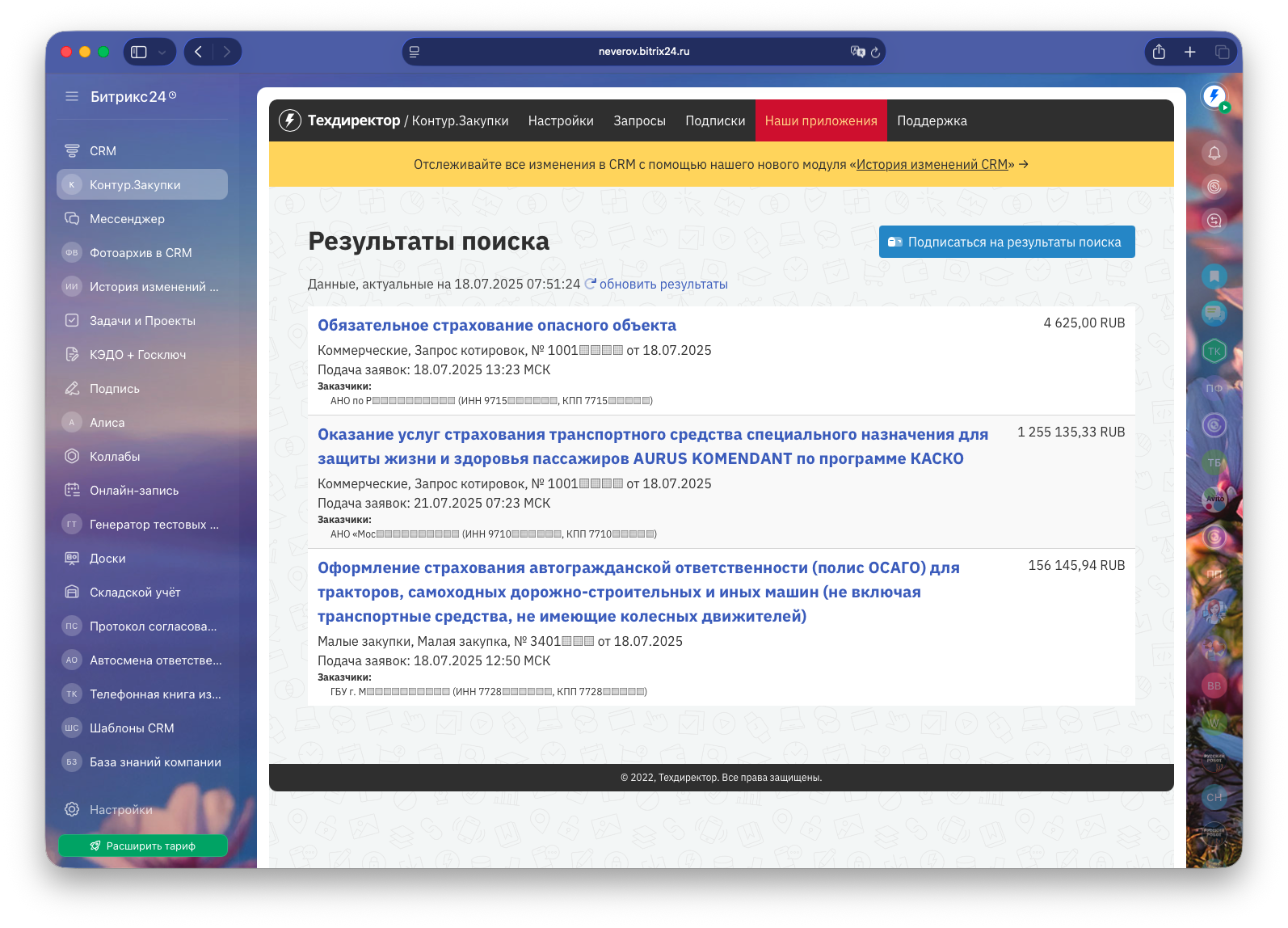Open the полис ОСАГО tender link
Image resolution: width=1288 pixels, height=928 pixels.
click(638, 592)
